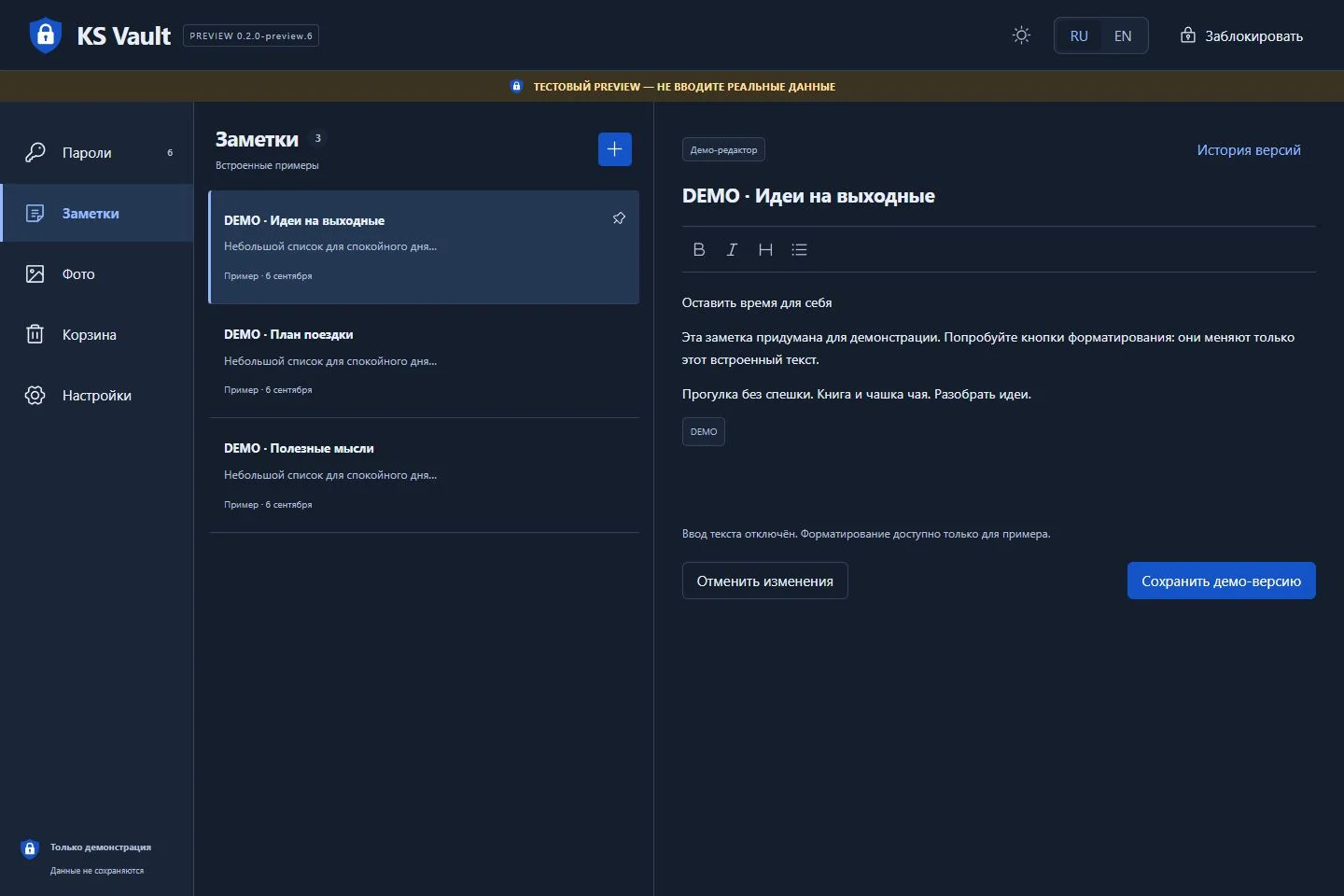
Task: Select the note DEMO · План поездки
Action: [424, 361]
